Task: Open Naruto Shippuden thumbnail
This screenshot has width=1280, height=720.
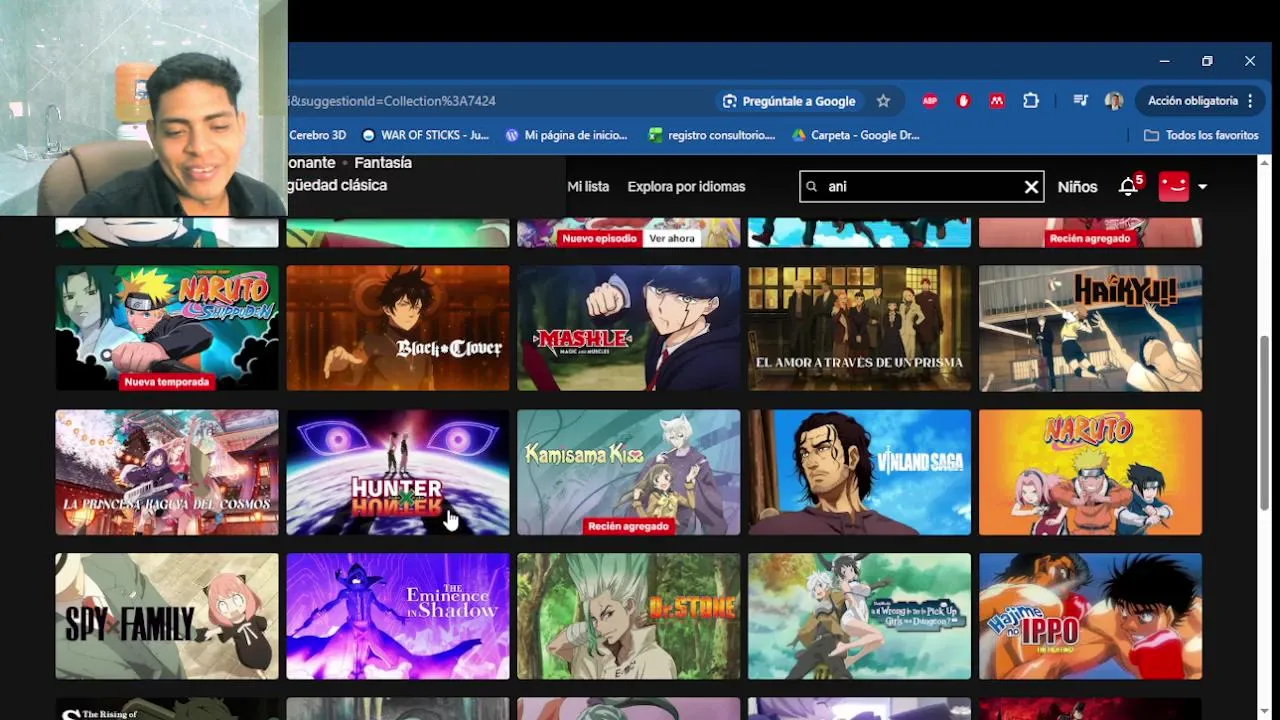Action: pos(167,328)
